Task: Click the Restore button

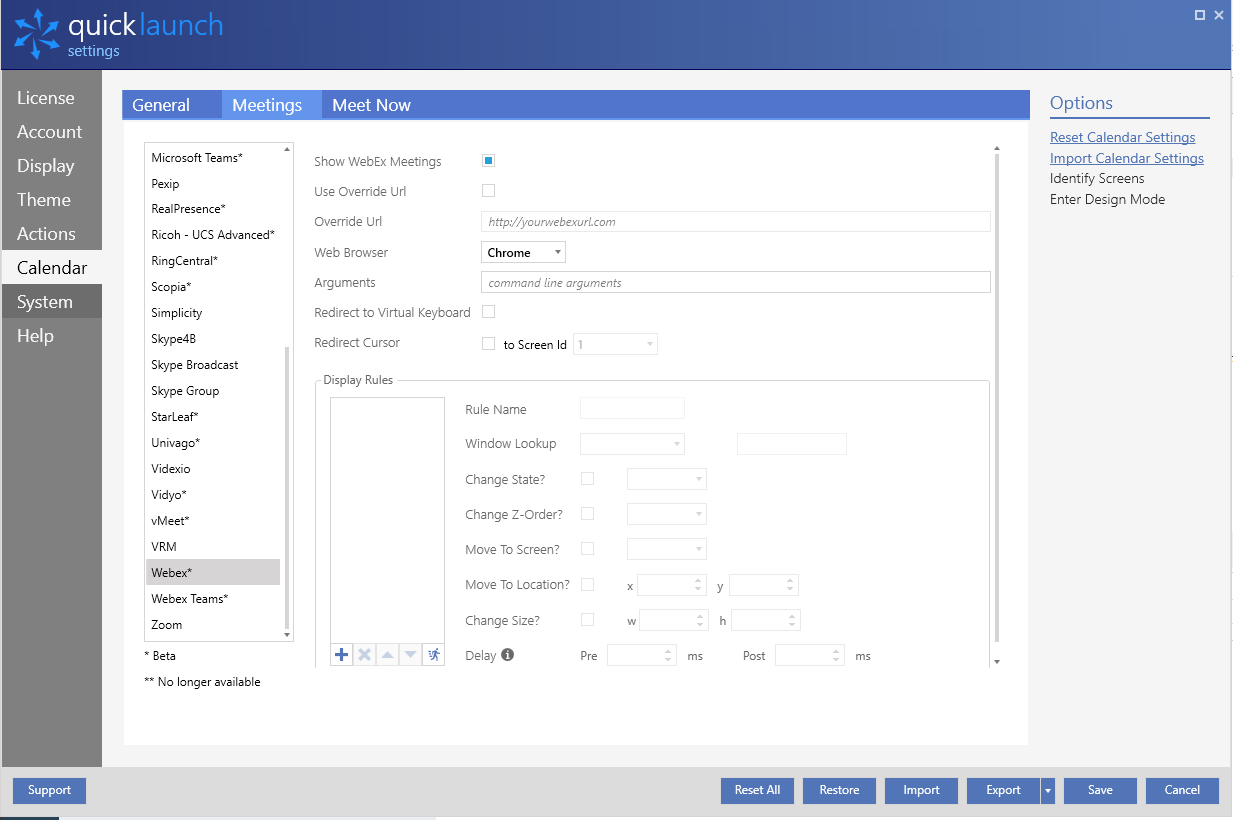Action: (840, 790)
